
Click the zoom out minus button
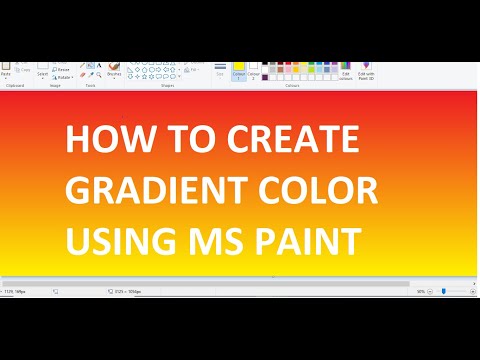[x=430, y=291]
